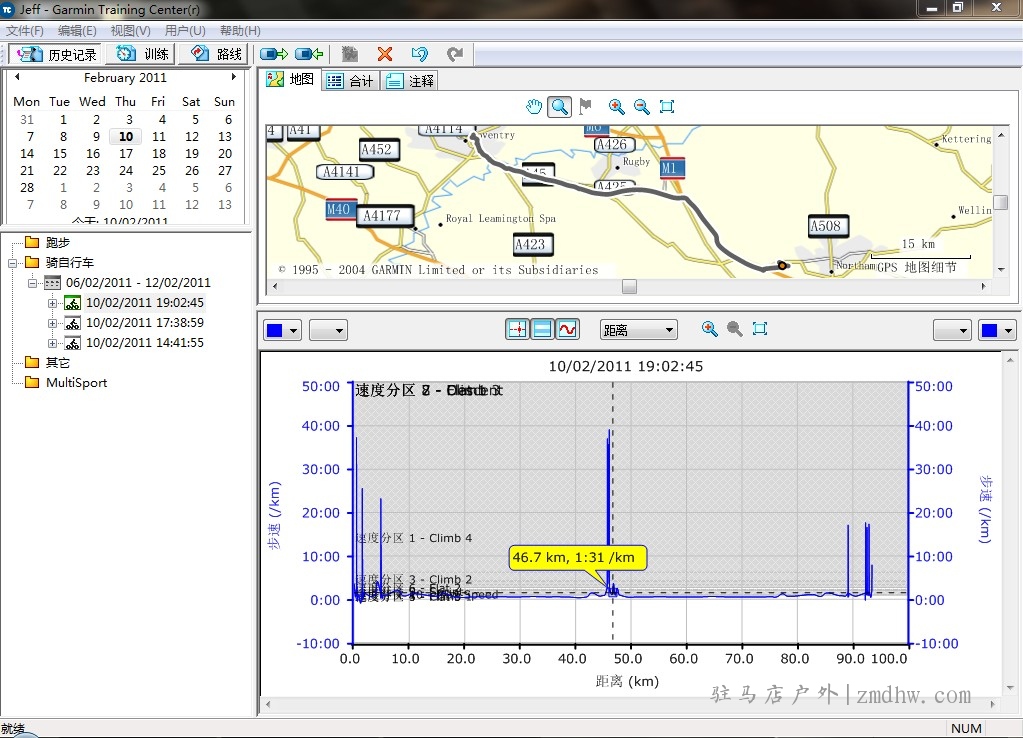Select February 10 in the calendar

tap(126, 136)
